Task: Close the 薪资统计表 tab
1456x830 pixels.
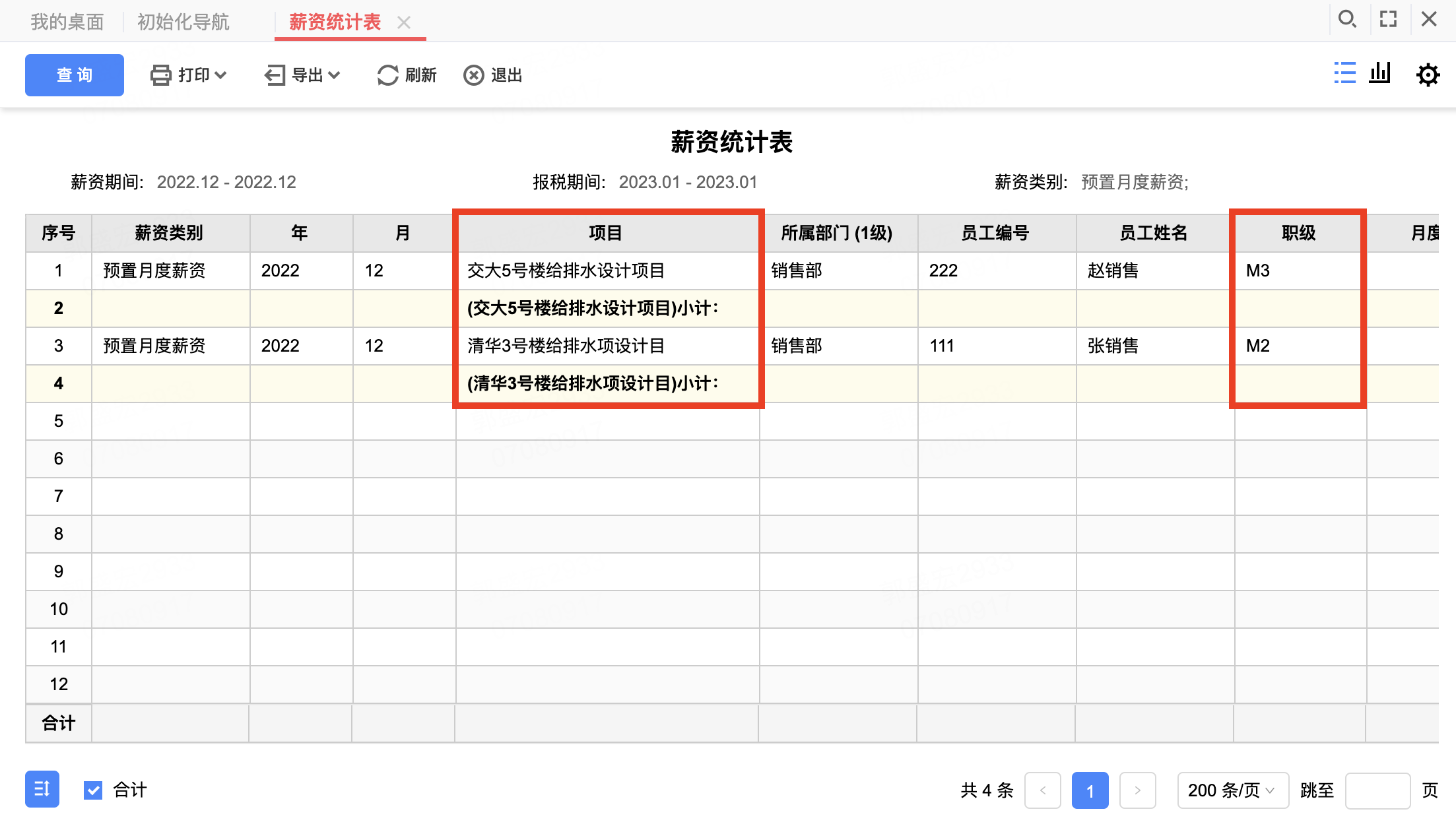Action: (404, 22)
